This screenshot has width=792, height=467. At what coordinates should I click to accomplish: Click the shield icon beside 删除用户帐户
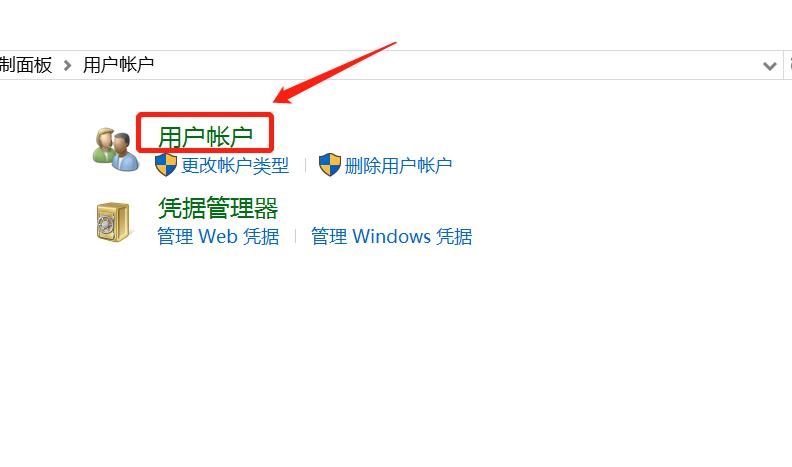(330, 165)
